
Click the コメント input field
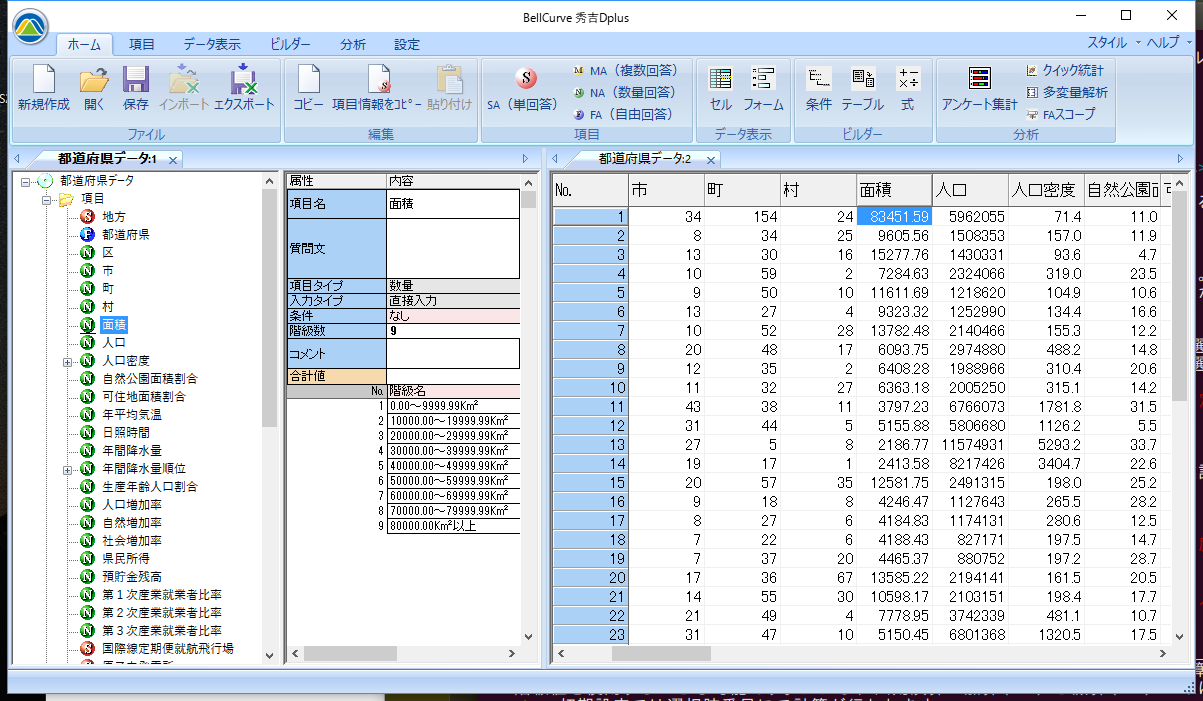453,354
